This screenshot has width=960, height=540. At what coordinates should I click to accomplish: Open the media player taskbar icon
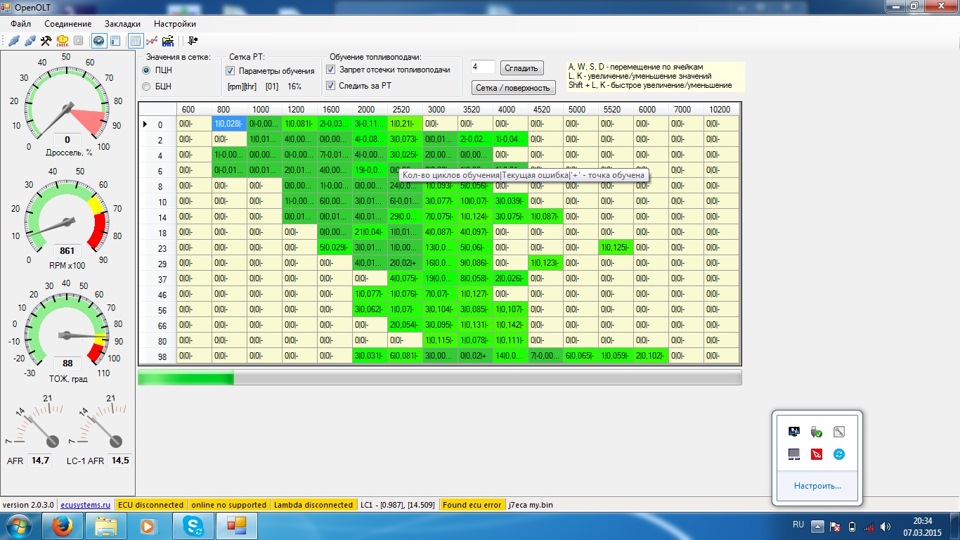(147, 526)
